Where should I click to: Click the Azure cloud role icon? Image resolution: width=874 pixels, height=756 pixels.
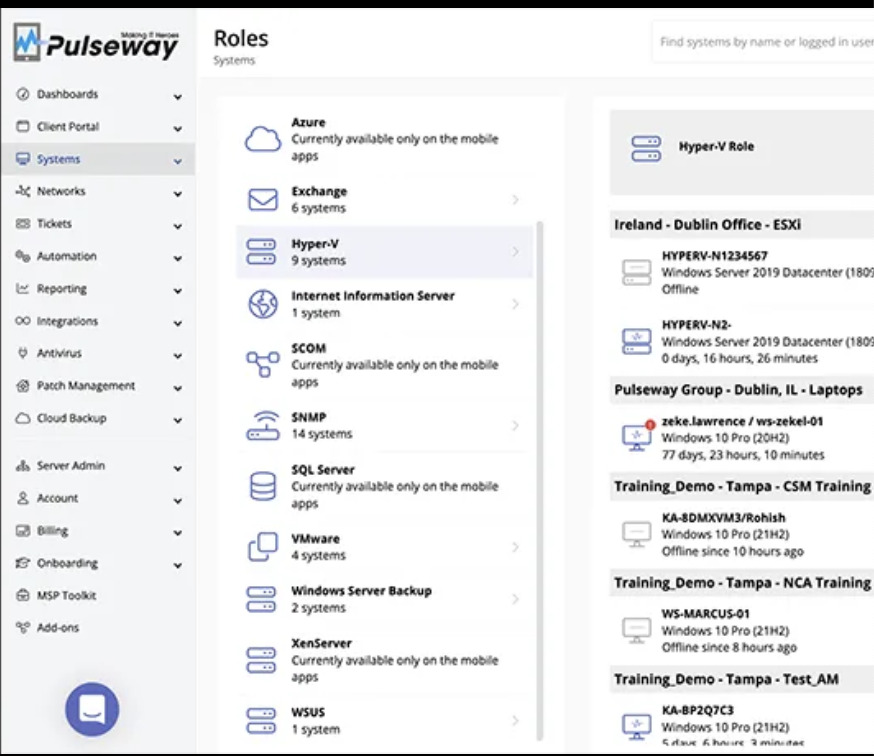tap(263, 139)
